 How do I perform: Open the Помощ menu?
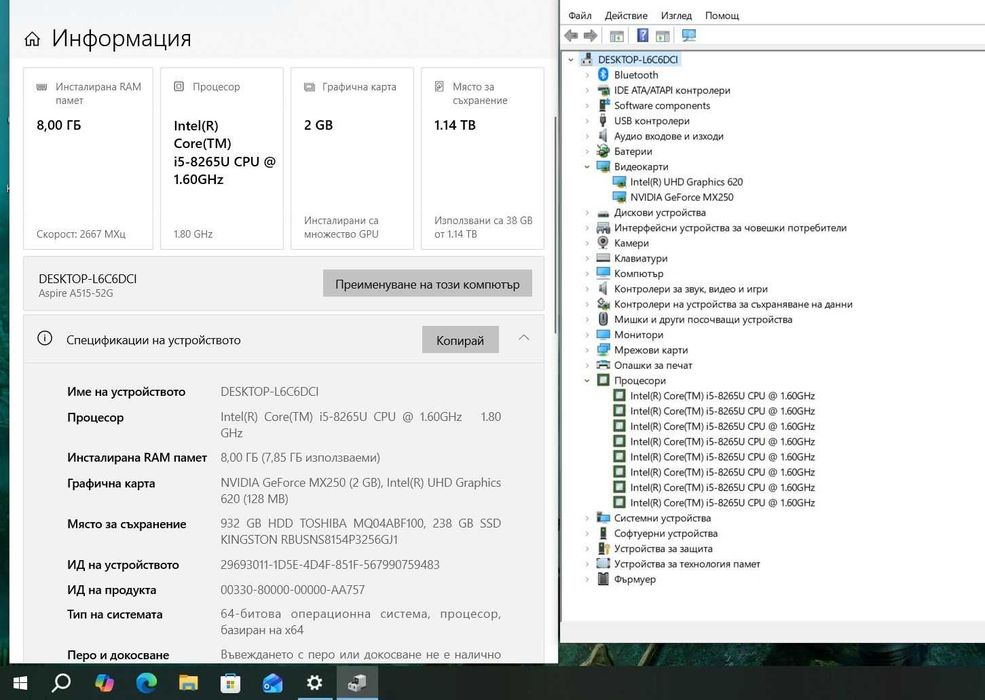click(x=722, y=15)
